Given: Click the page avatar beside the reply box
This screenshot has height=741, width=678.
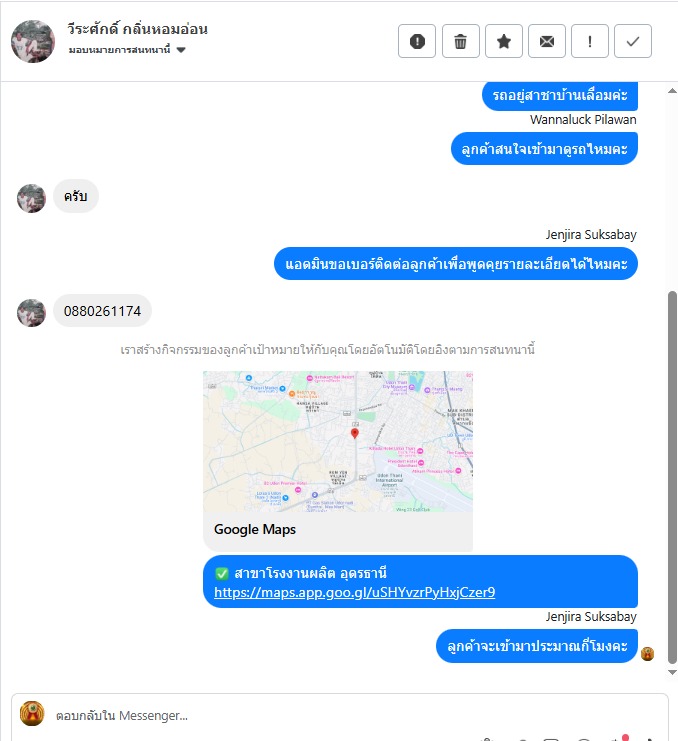Looking at the screenshot, I should tap(32, 714).
